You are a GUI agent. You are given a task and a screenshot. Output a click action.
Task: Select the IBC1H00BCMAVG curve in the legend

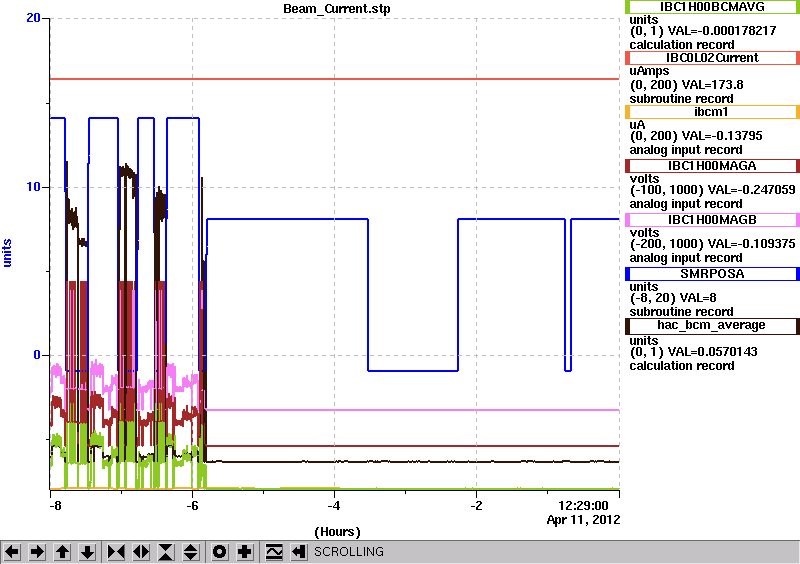712,7
